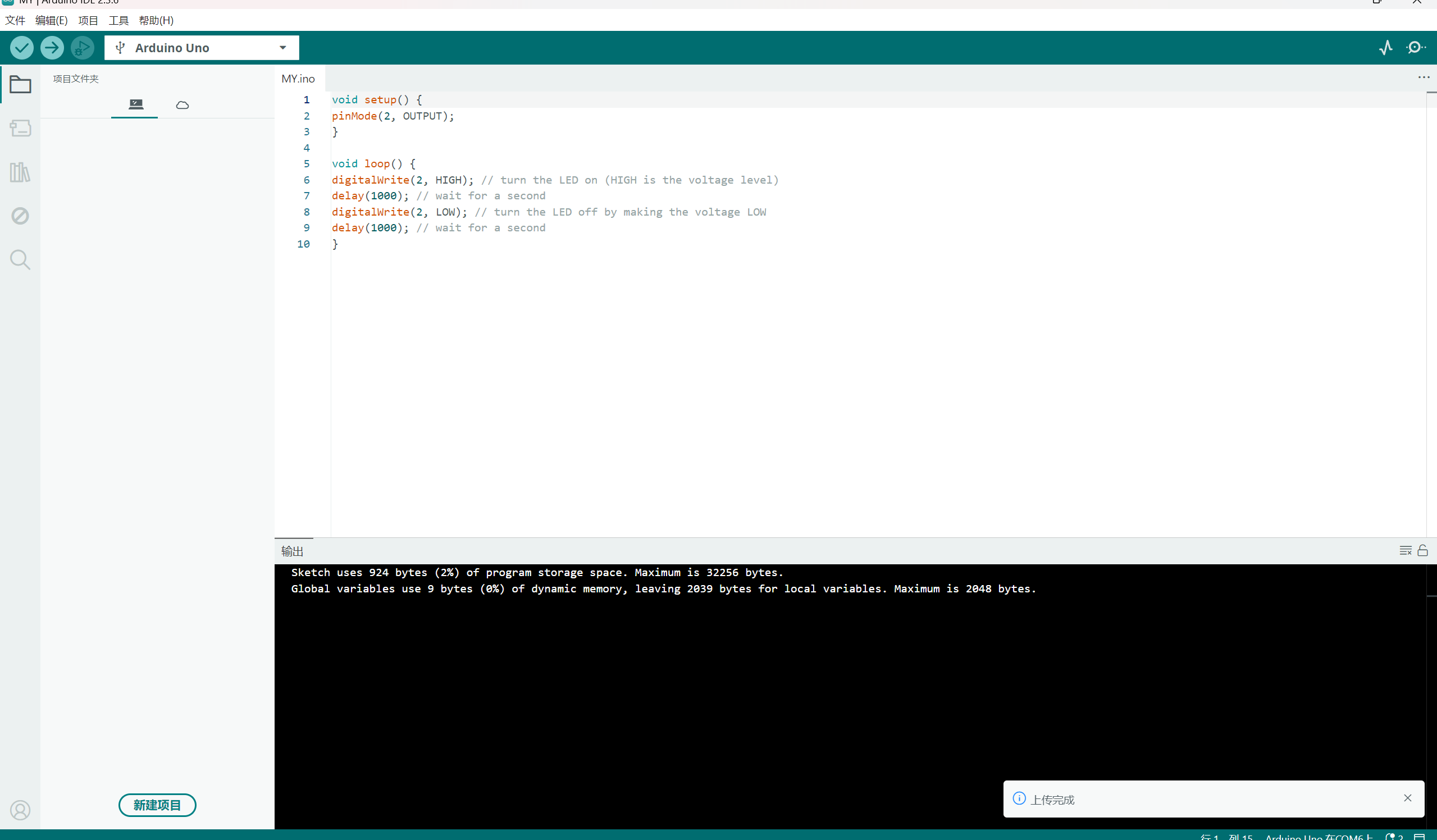Toggle the sketchbook folder sidebar
This screenshot has width=1437, height=840.
coord(21,85)
